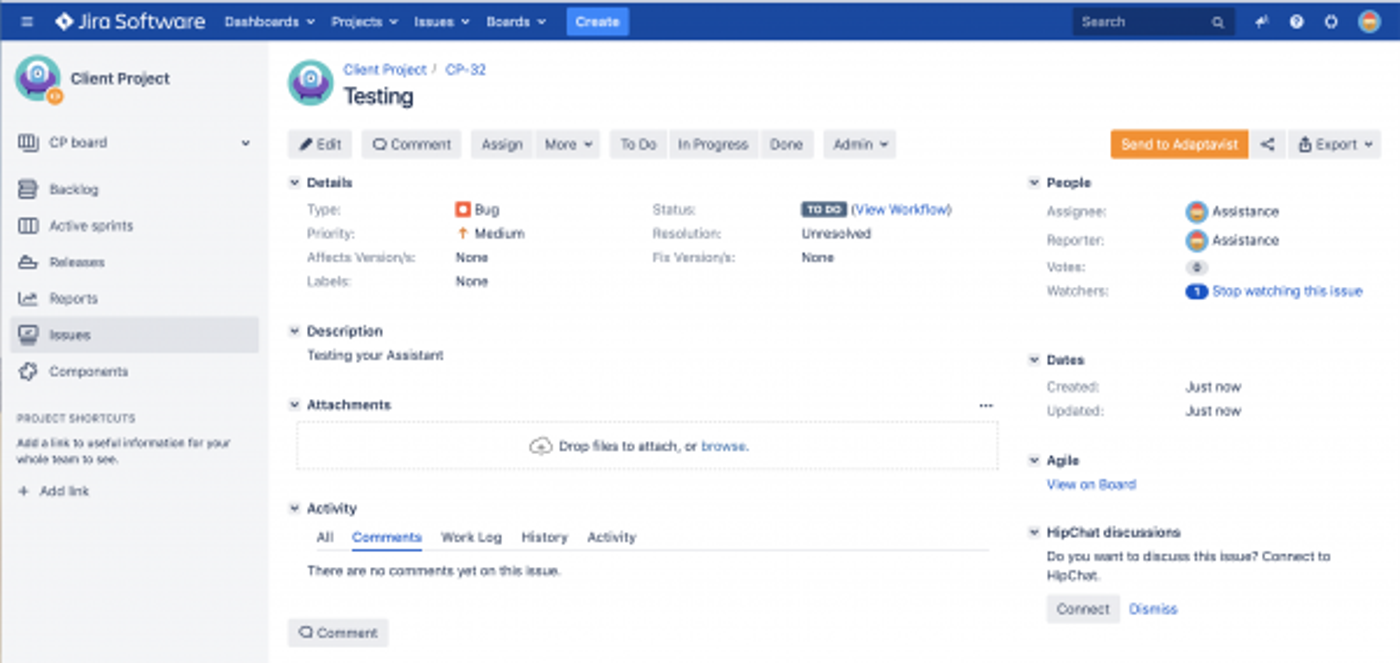
Task: Open the View Workflow link
Action: pyautogui.click(x=901, y=210)
